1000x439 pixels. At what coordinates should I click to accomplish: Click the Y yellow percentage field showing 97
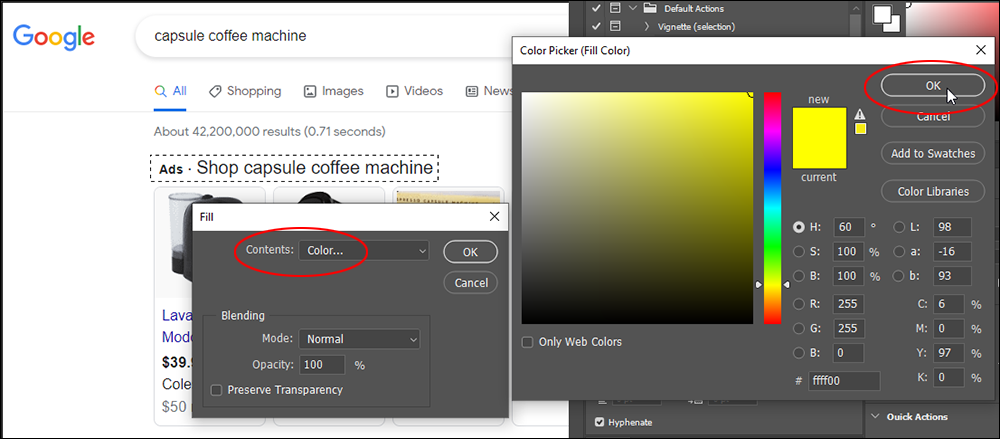point(948,353)
